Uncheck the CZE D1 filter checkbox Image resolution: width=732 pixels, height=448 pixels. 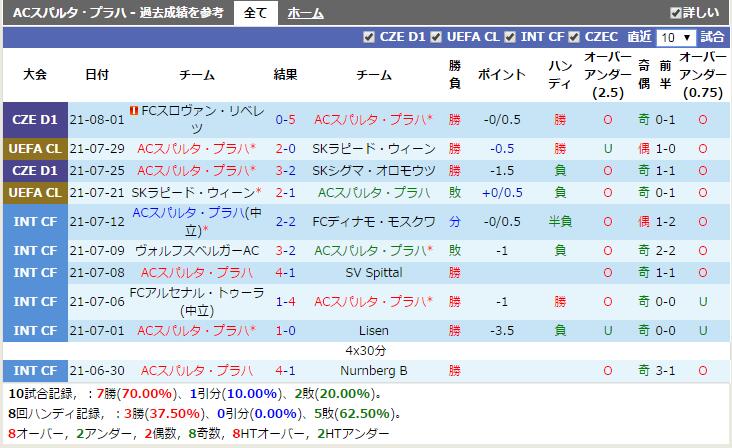coord(369,37)
